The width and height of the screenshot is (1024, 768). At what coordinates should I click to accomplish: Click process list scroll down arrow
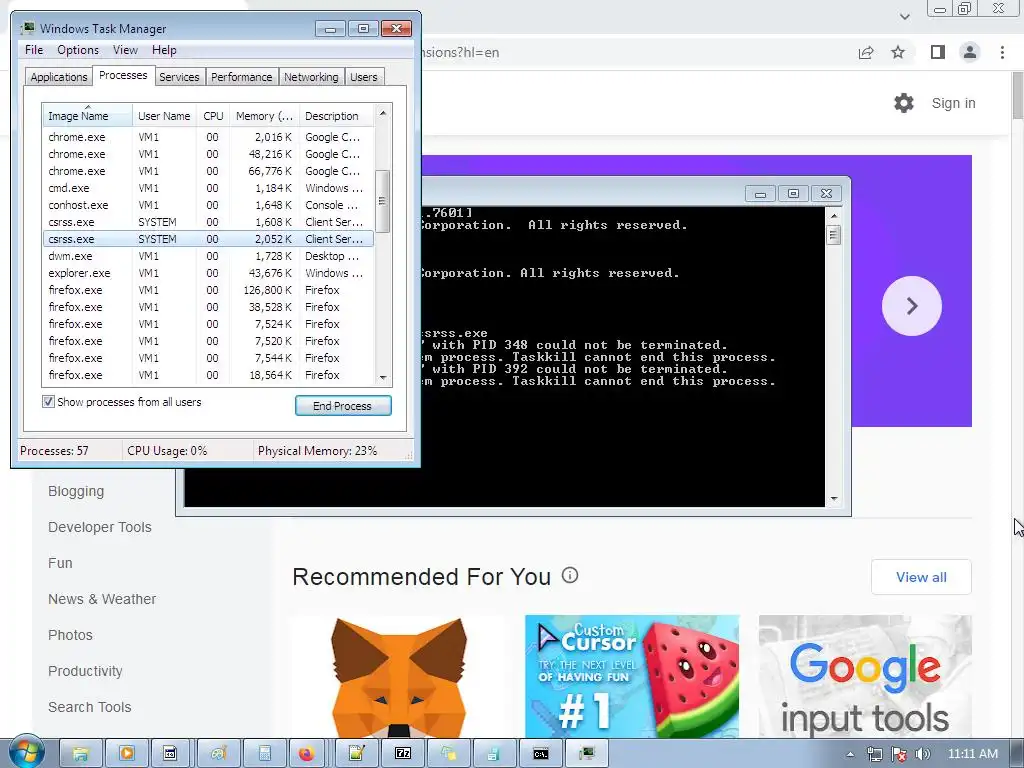pyautogui.click(x=383, y=377)
